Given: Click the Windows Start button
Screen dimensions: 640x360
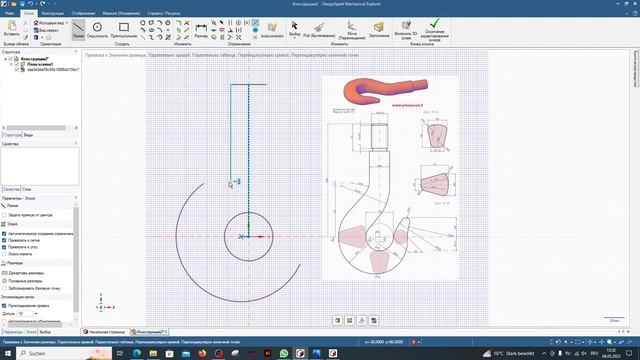Looking at the screenshot, I should (x=7, y=353).
